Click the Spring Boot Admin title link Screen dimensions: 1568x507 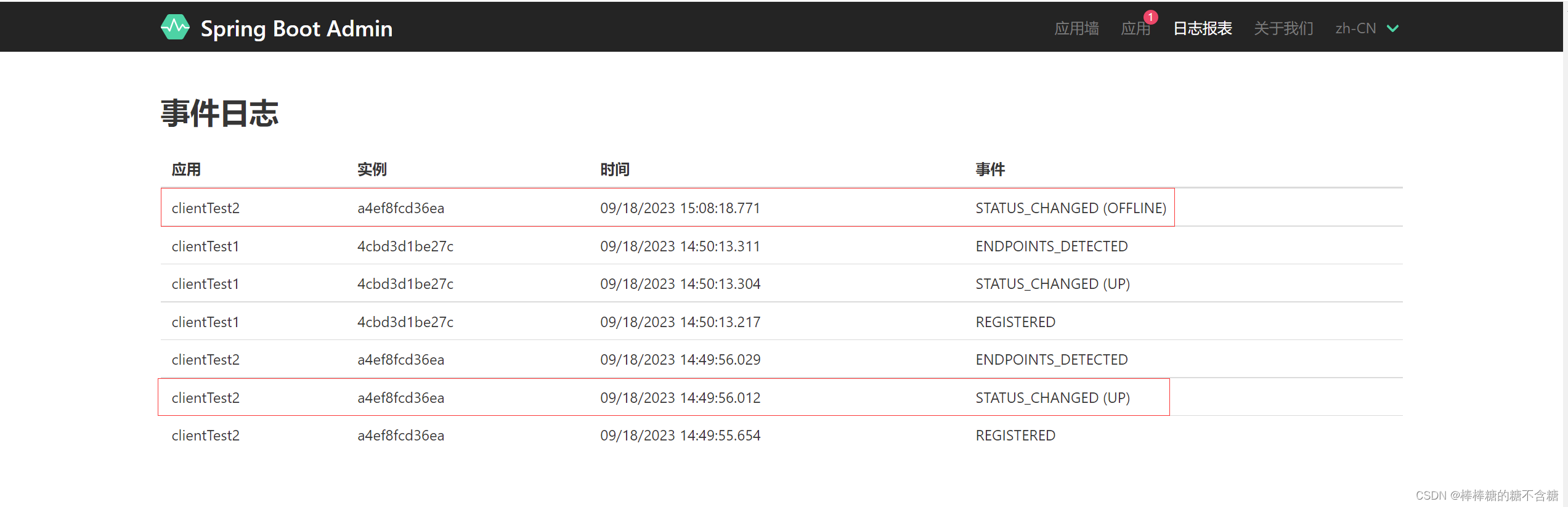pyautogui.click(x=296, y=28)
